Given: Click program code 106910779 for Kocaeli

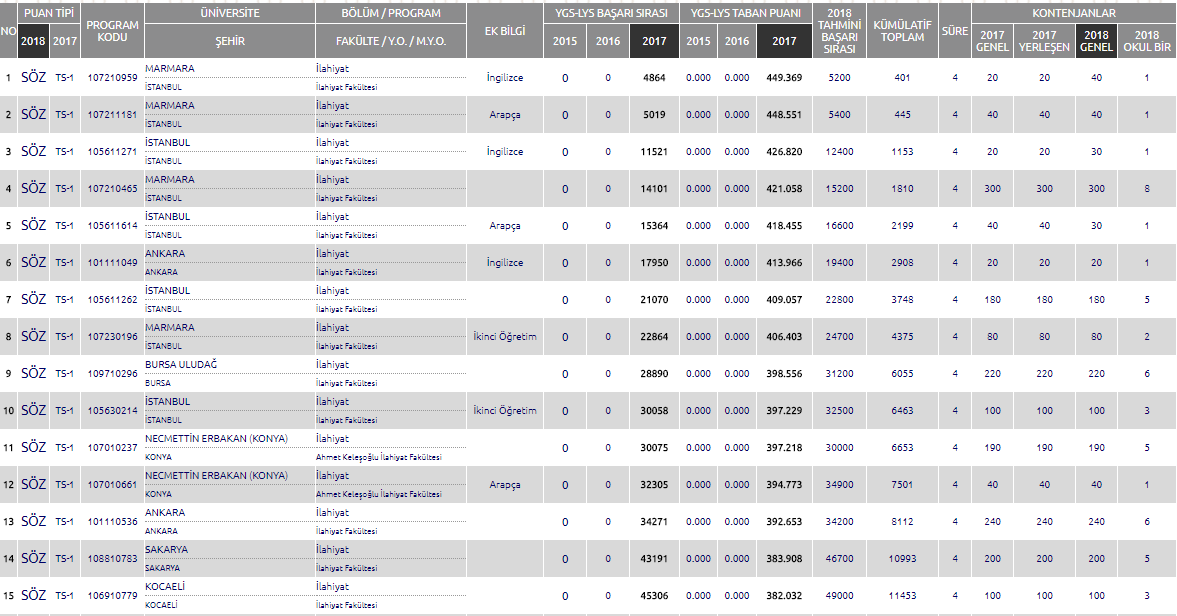Looking at the screenshot, I should (112, 596).
